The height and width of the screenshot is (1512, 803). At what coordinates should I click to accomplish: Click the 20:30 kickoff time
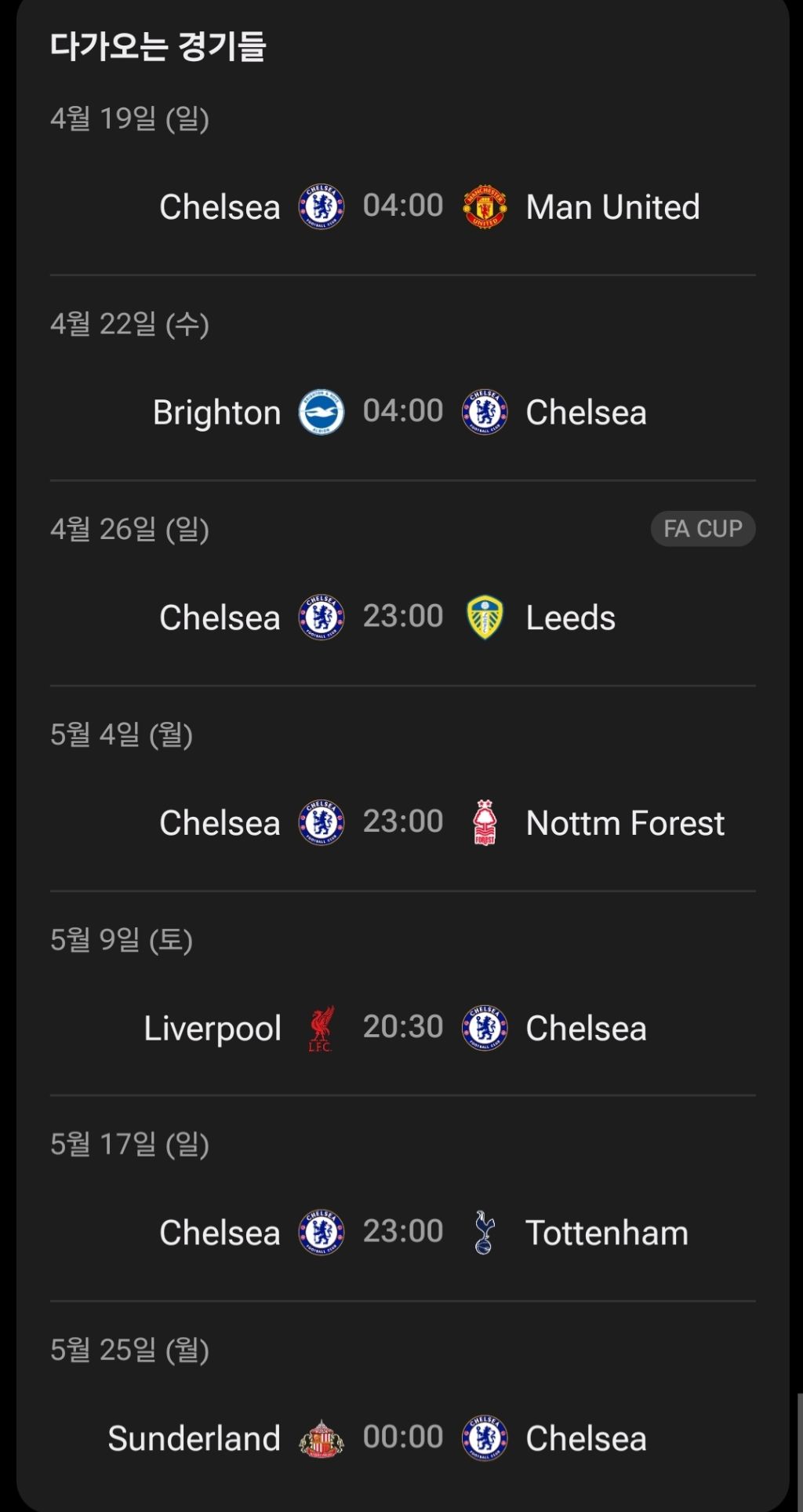point(403,1026)
